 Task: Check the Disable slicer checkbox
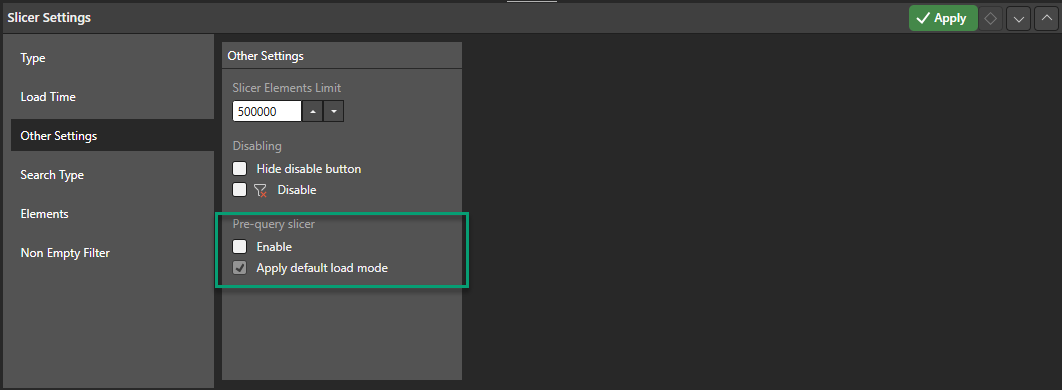[240, 190]
